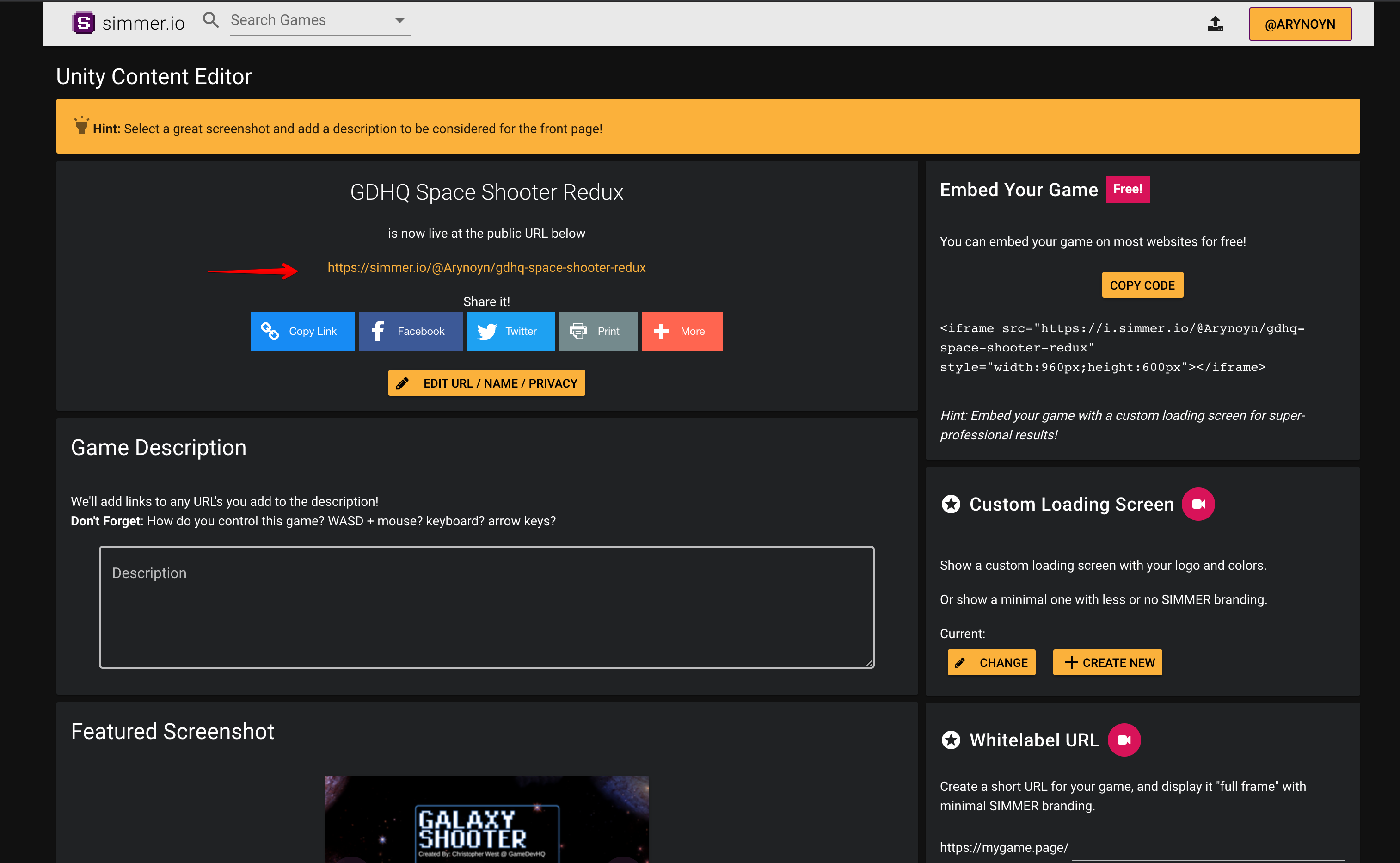Click COPY CODE for embed iframe
This screenshot has height=863, width=1400.
click(x=1142, y=285)
